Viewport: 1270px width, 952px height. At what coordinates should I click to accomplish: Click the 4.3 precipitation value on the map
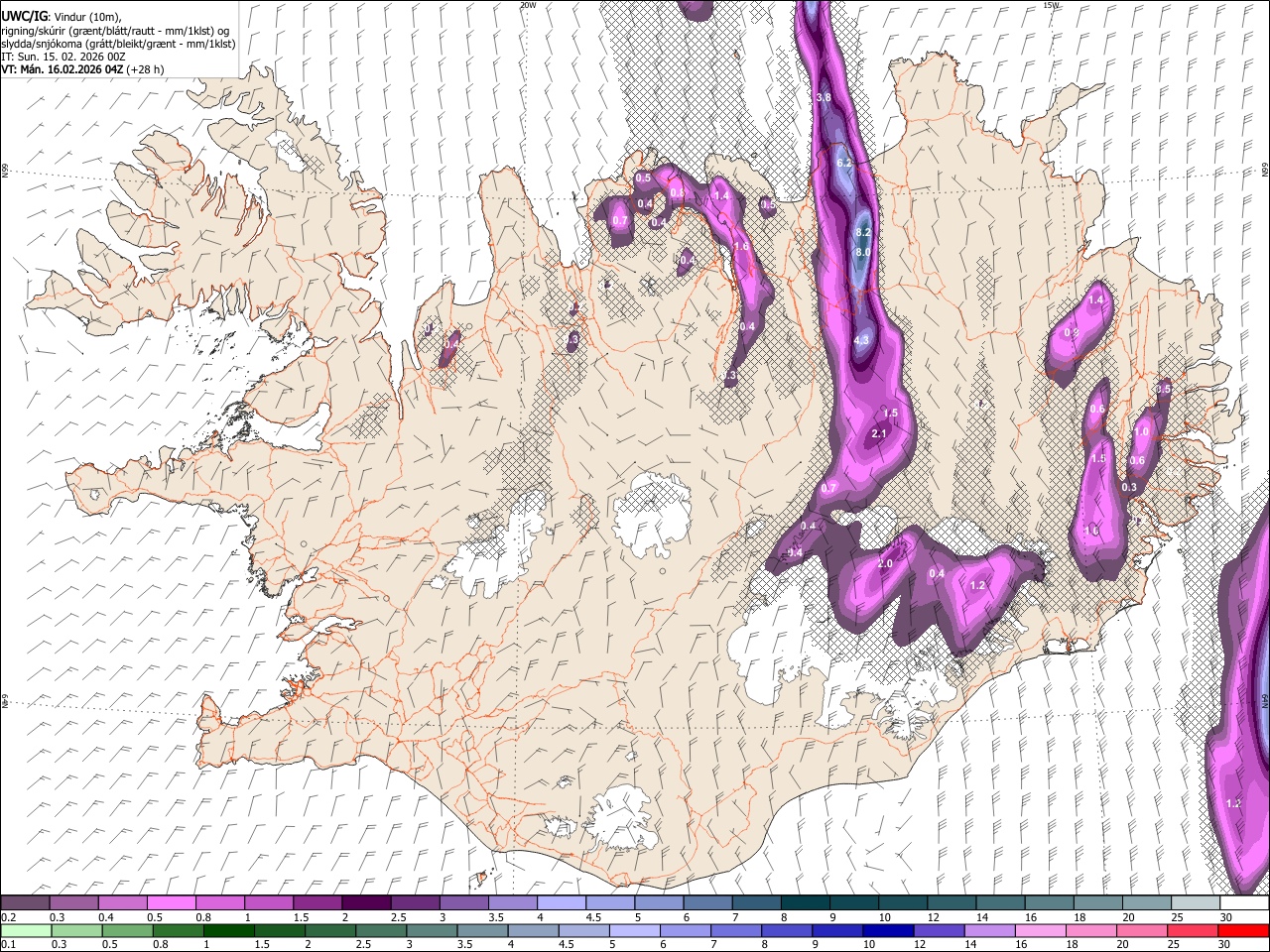pos(861,340)
